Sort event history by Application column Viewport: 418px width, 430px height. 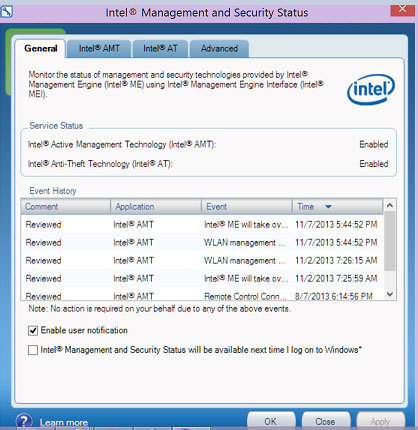click(156, 207)
